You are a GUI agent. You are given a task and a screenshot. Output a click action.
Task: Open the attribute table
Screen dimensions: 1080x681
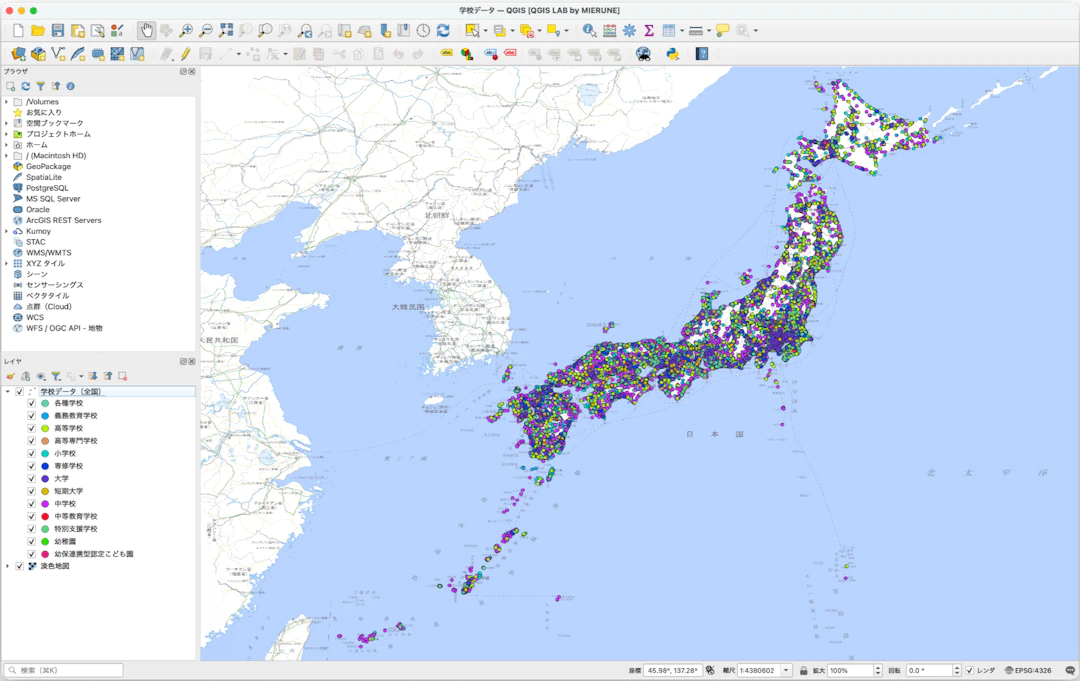tap(669, 30)
